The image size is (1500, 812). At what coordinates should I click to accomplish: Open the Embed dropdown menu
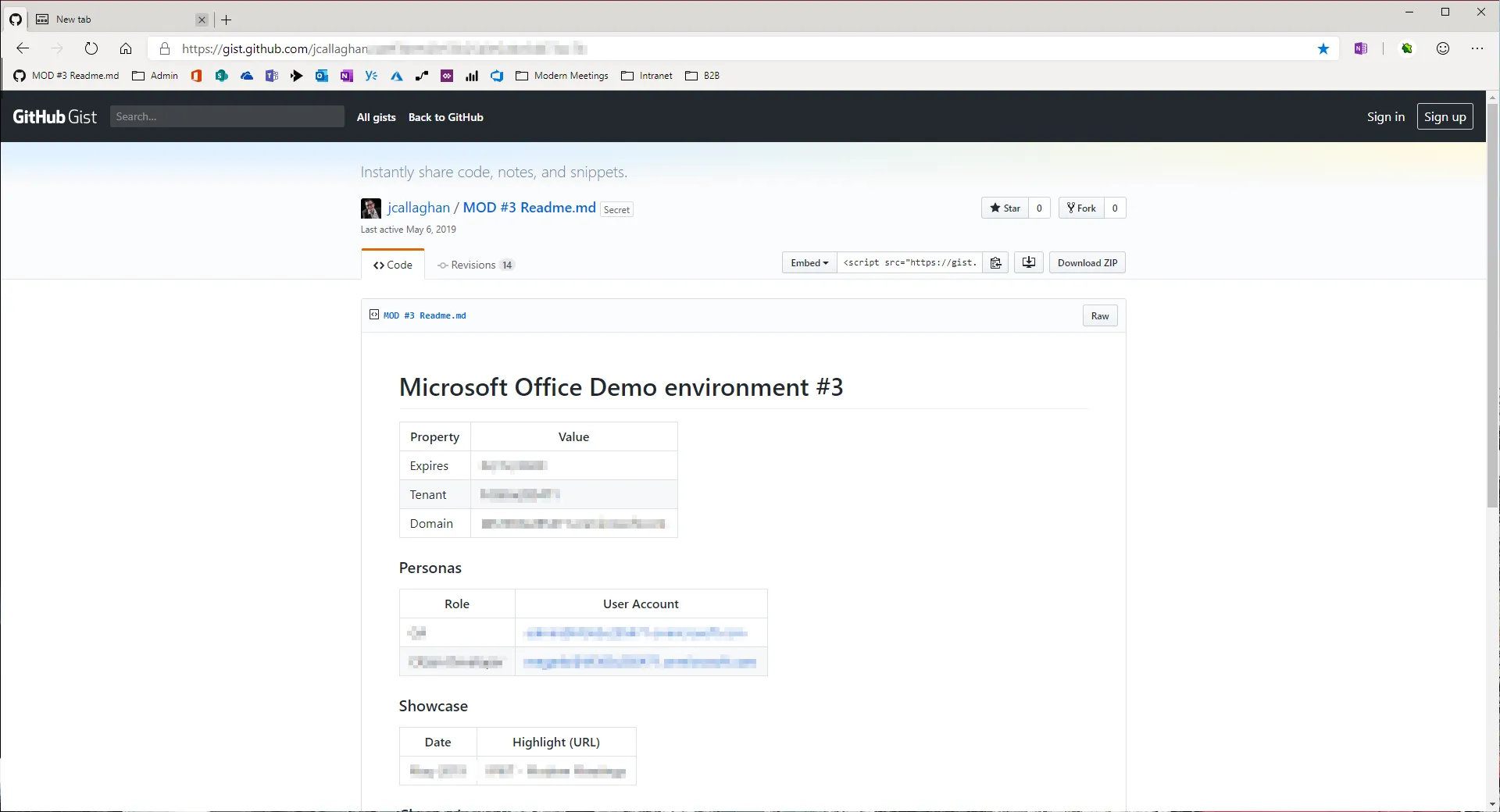pyautogui.click(x=809, y=263)
